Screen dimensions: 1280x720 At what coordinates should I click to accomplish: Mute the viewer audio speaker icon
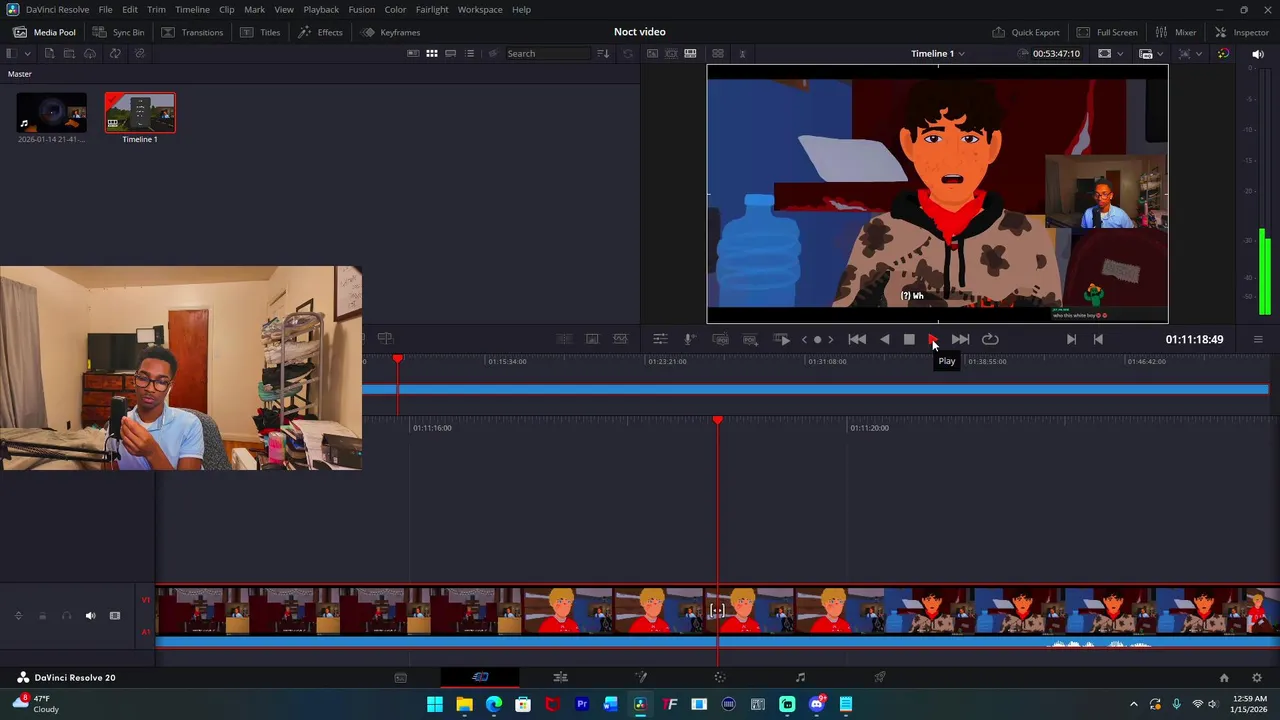1258,54
